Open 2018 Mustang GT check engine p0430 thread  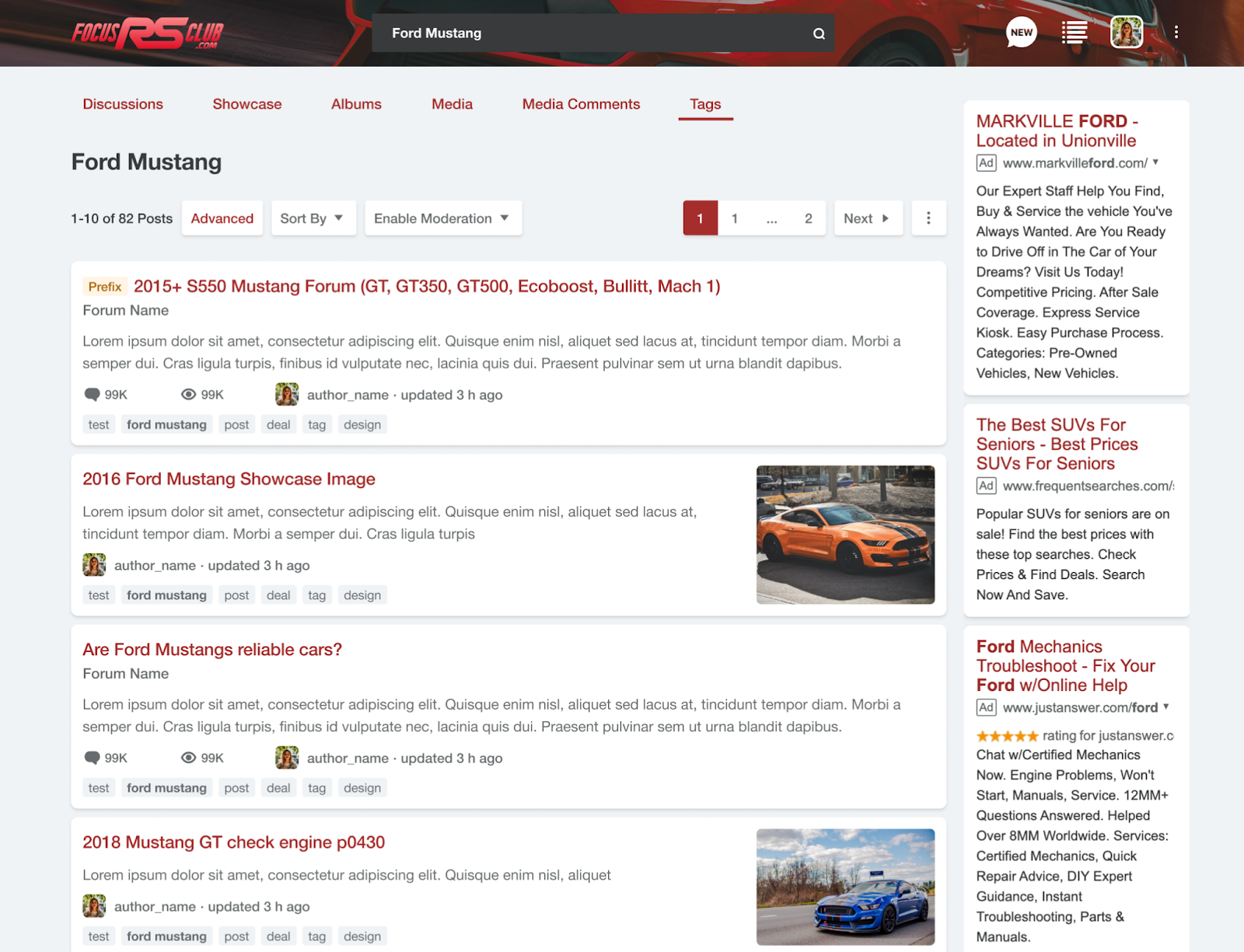(233, 842)
